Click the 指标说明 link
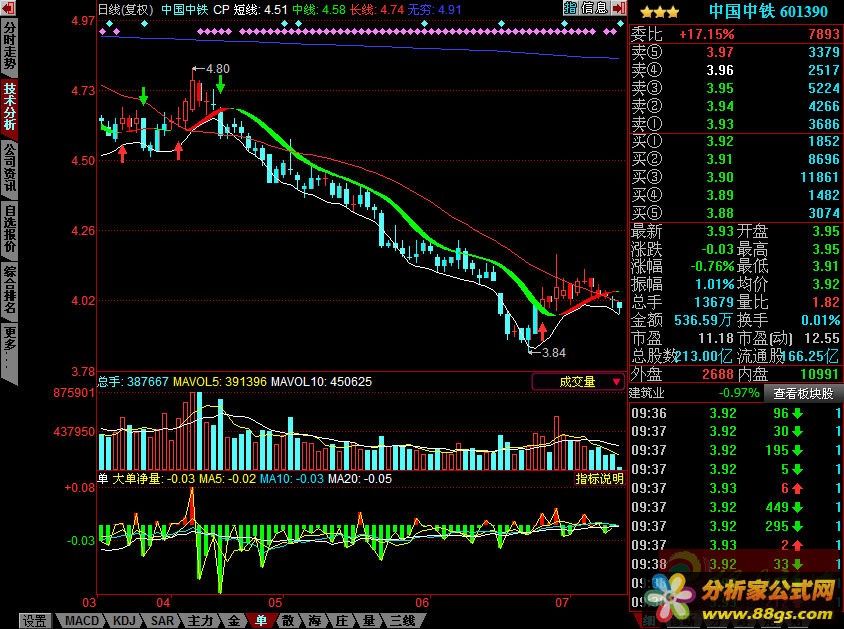Screen dimensions: 844x629 (599, 478)
